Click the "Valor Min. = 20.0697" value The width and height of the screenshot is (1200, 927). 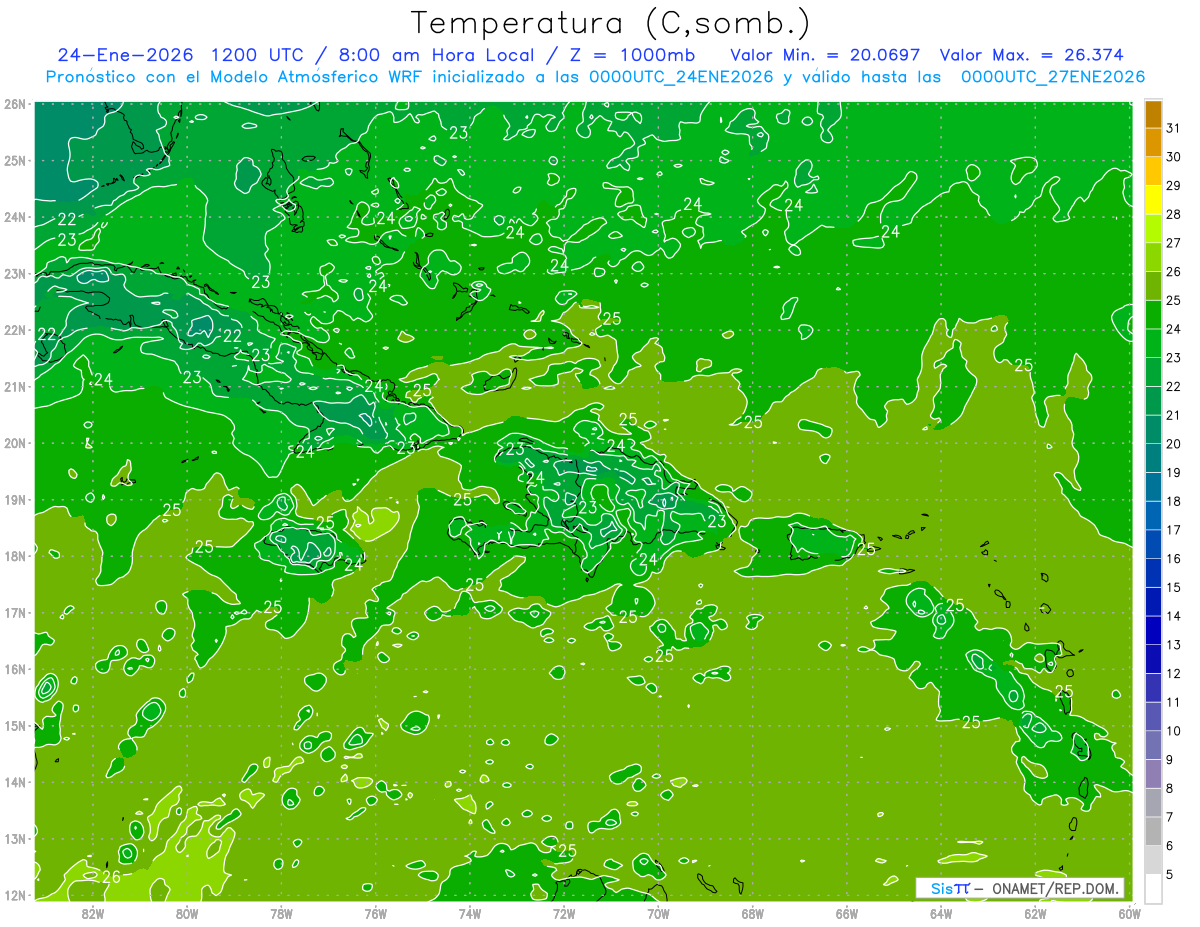click(825, 54)
